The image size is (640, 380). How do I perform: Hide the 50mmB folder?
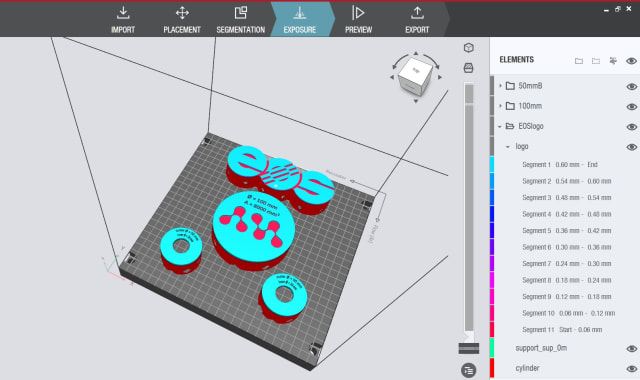click(x=631, y=86)
